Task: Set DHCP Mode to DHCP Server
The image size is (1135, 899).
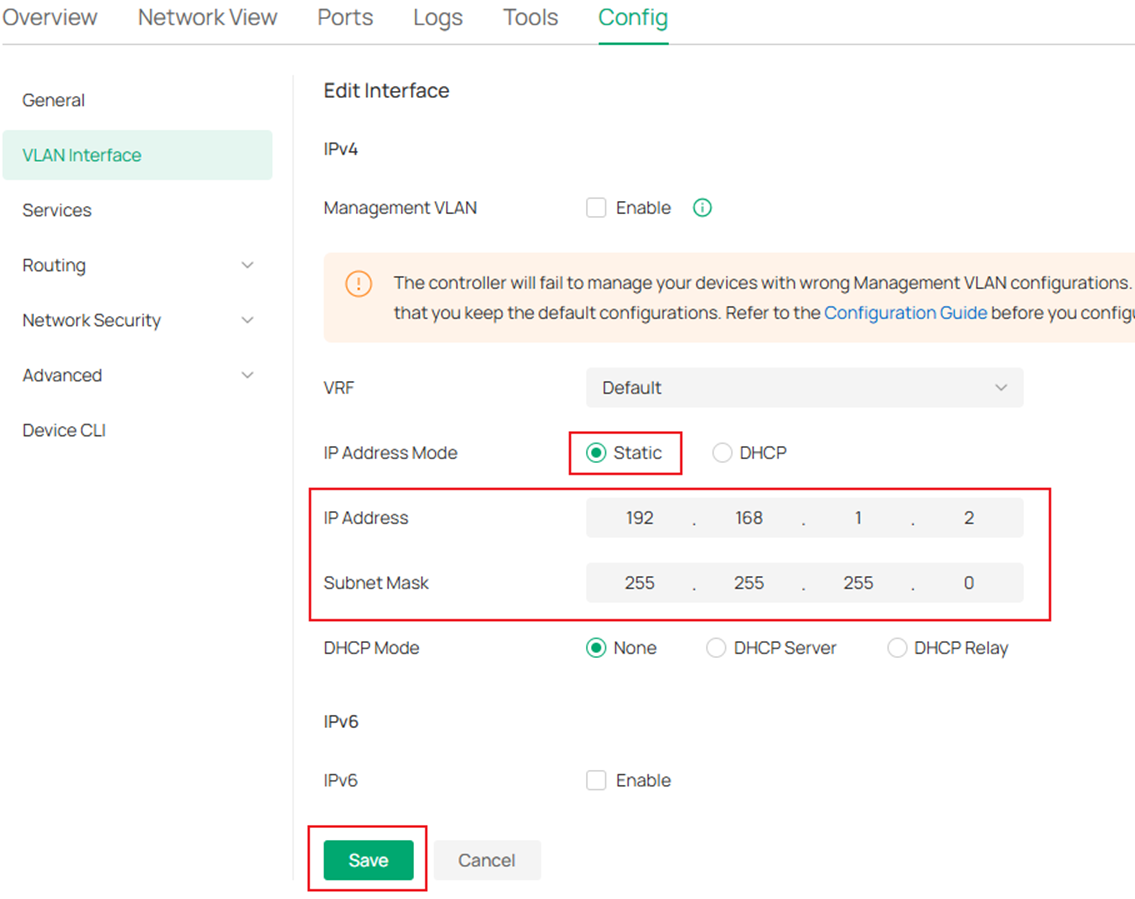Action: pos(716,648)
